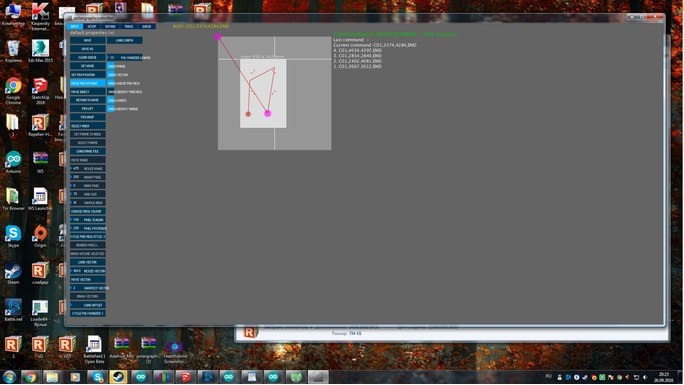This screenshot has height=385, width=684.
Task: Click Choose Mask Colour button
Action: [x=88, y=211]
